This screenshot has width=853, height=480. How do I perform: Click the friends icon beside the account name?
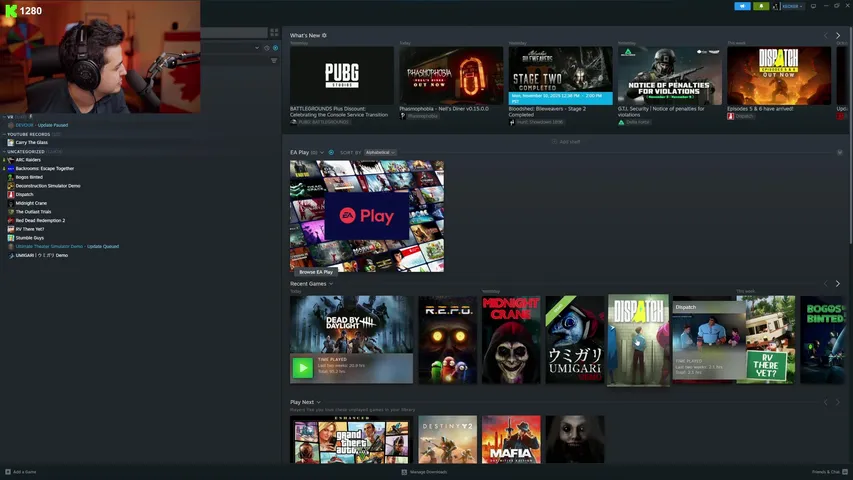(x=775, y=7)
